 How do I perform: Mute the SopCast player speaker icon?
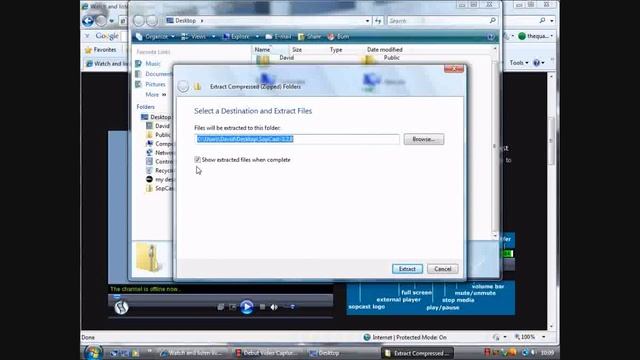pos(274,307)
